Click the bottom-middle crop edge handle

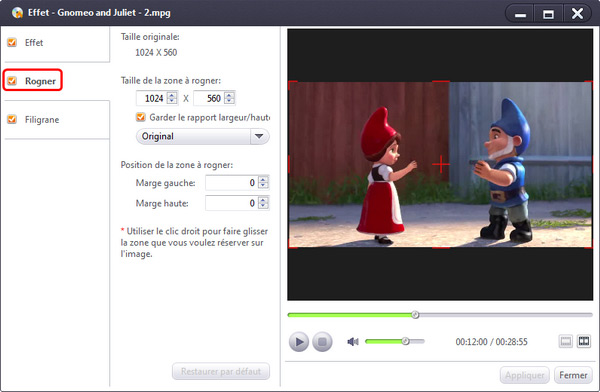441,247
